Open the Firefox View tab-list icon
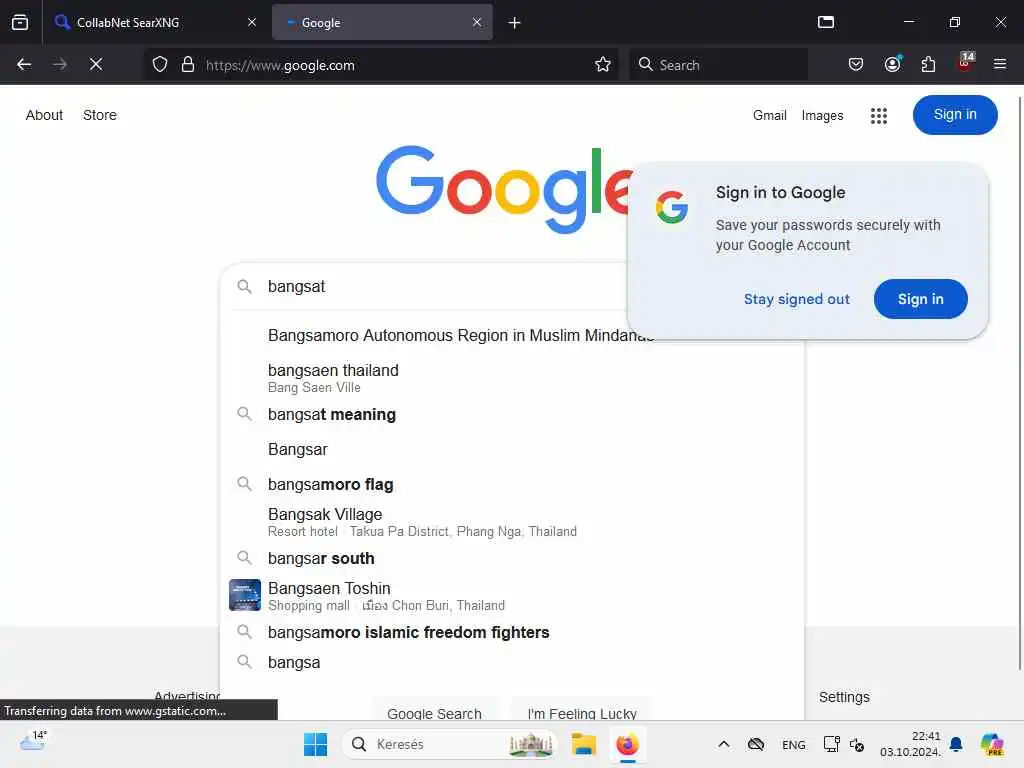 click(x=20, y=22)
